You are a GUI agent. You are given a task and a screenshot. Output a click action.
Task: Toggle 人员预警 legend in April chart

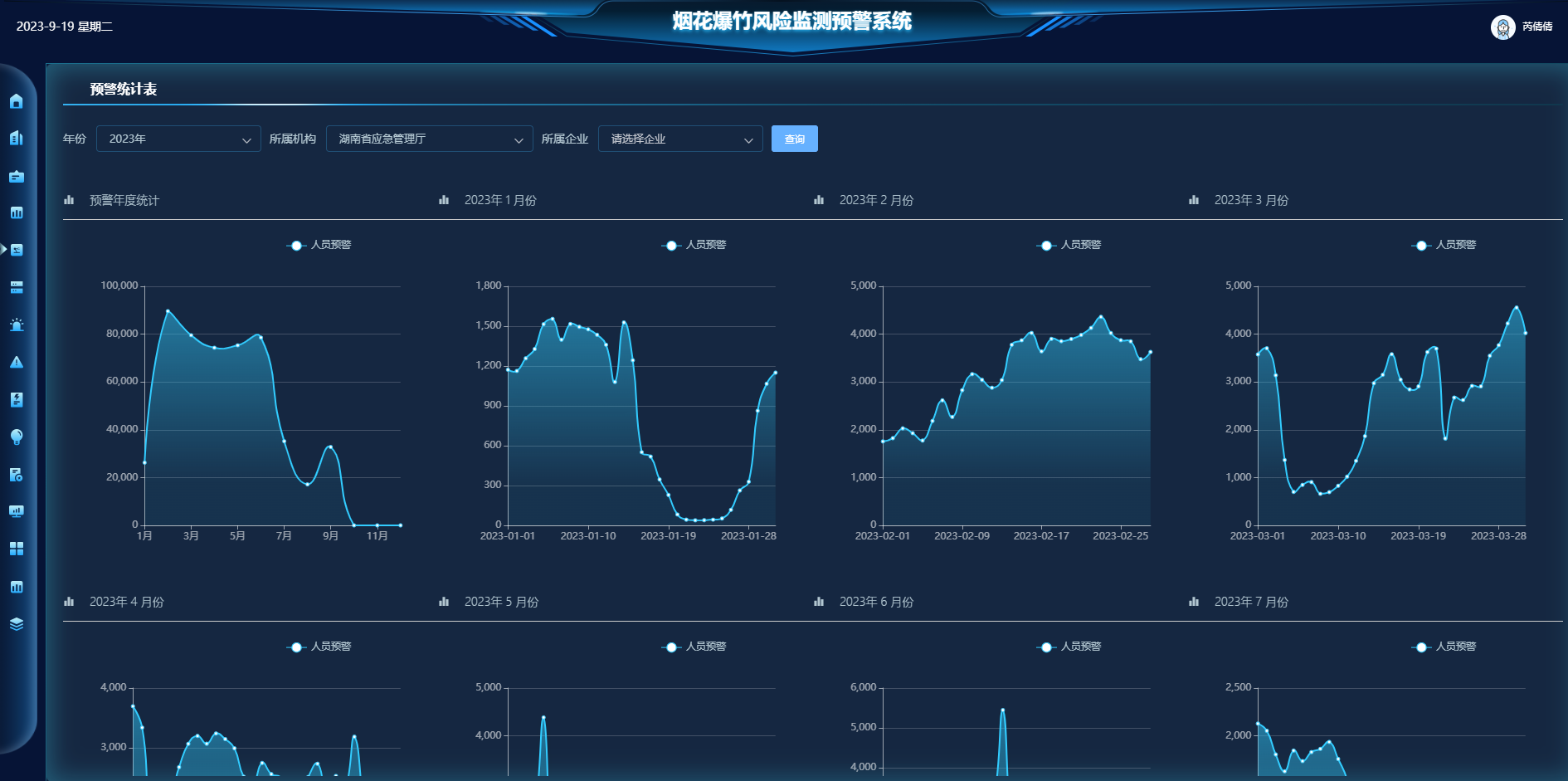(319, 647)
